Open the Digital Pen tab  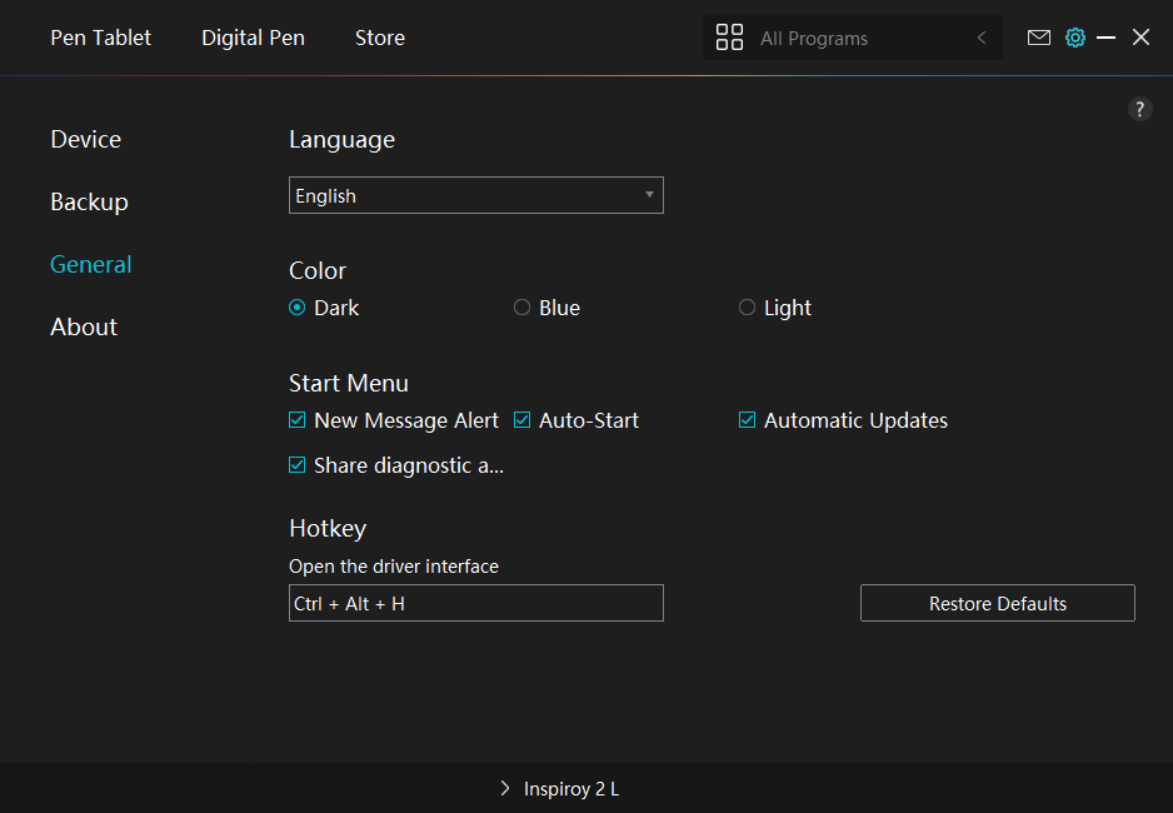[253, 38]
